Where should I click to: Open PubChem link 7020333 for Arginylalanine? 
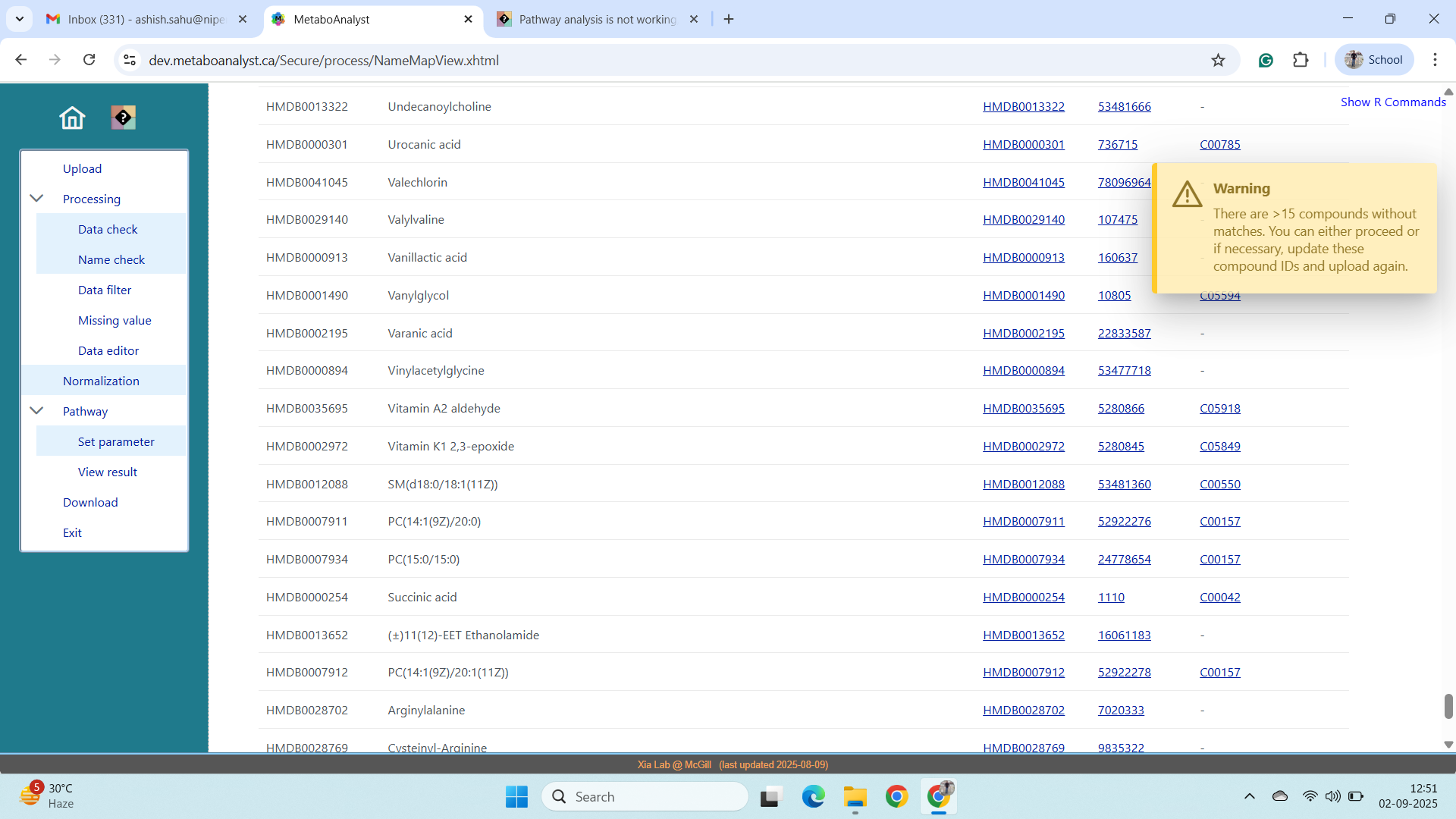(1121, 710)
